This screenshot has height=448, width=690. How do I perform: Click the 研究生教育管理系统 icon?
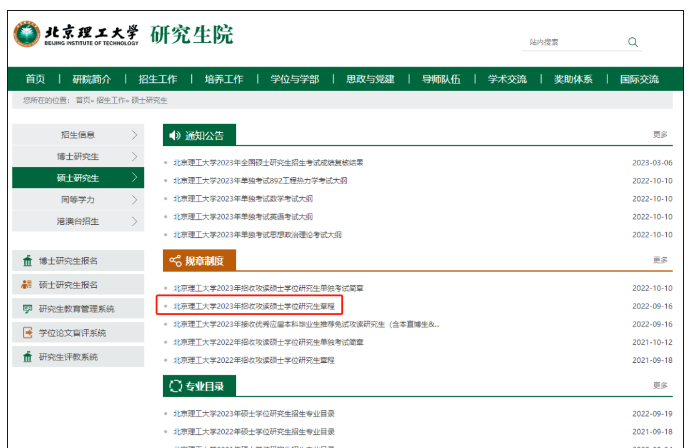(27, 309)
